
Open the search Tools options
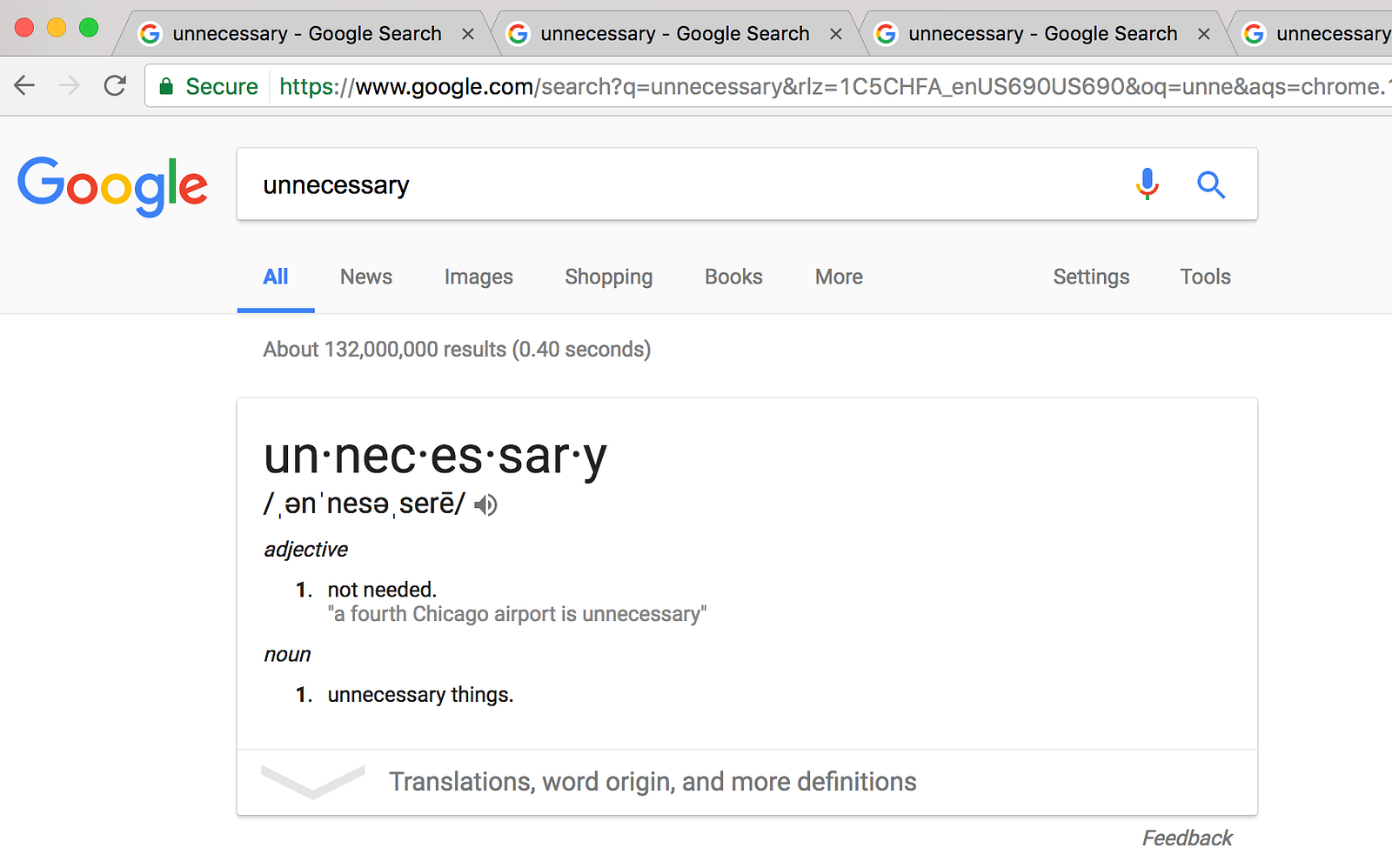[1205, 277]
